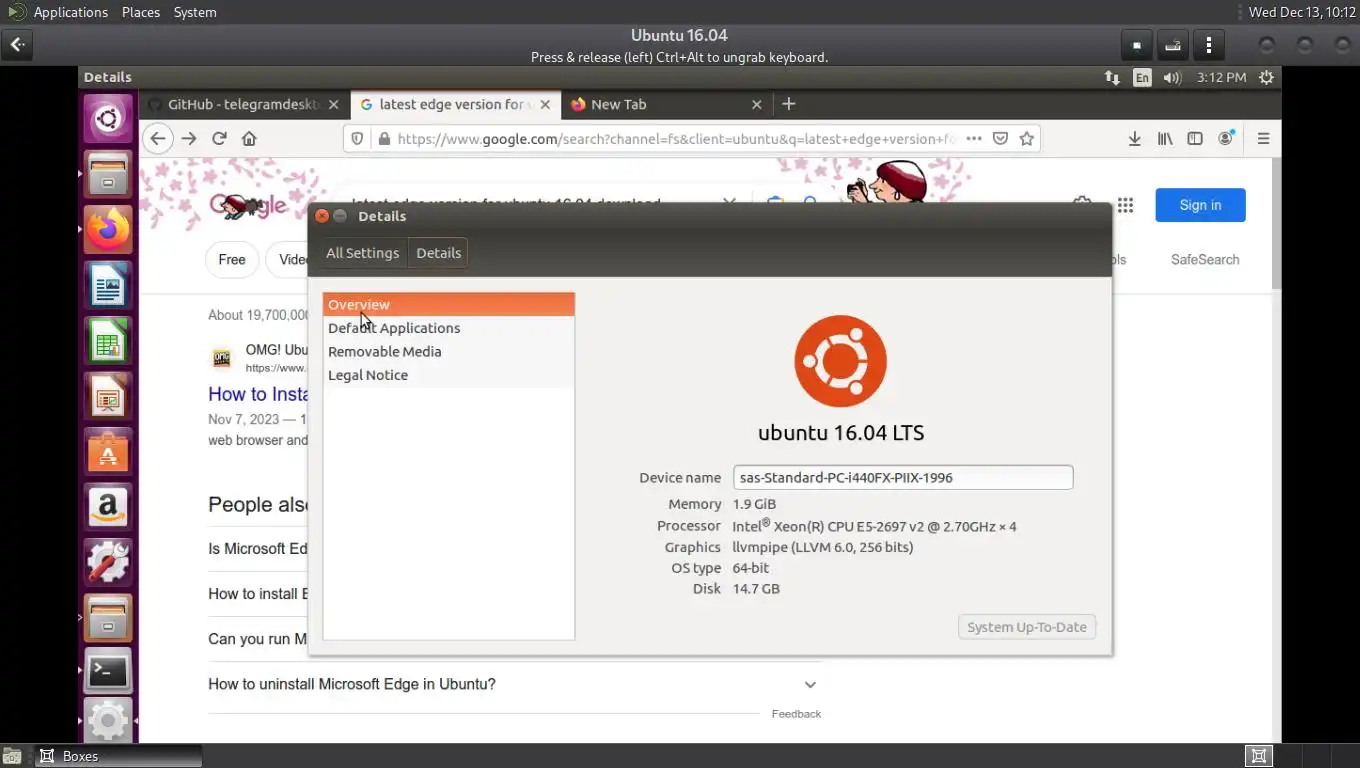Open SafeSearch link on Google

point(1205,259)
